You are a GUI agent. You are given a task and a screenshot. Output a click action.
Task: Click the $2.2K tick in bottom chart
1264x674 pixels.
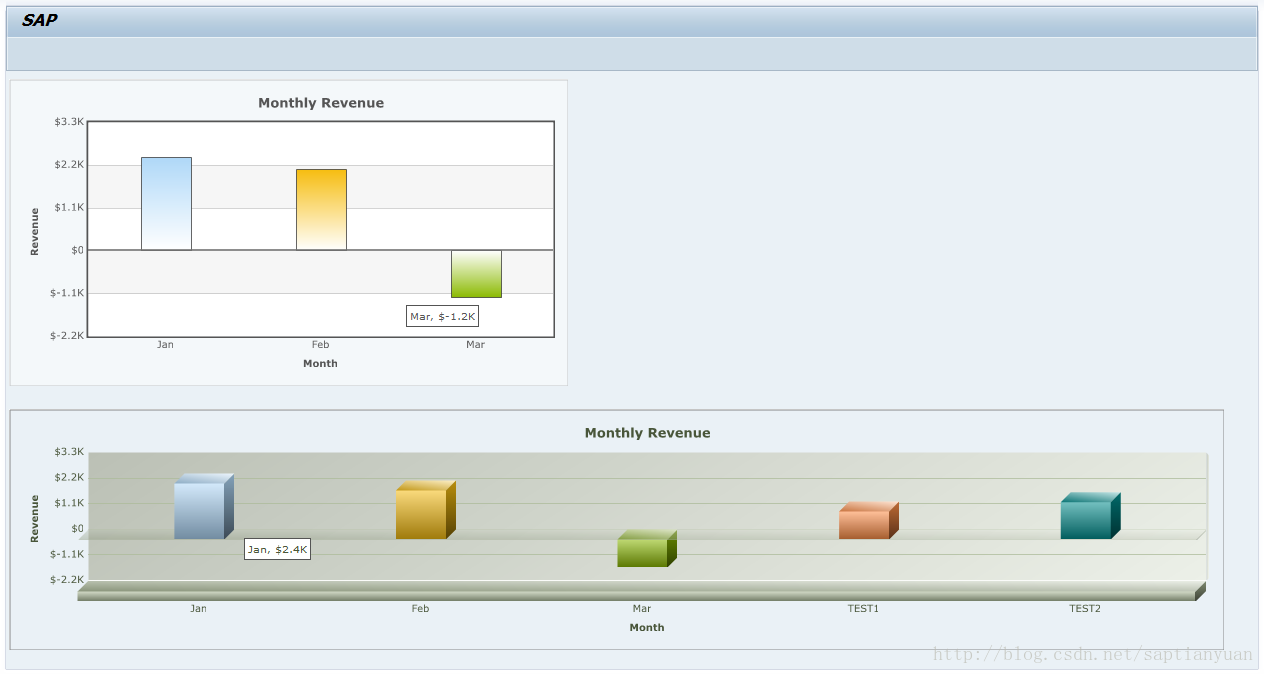pyautogui.click(x=69, y=477)
